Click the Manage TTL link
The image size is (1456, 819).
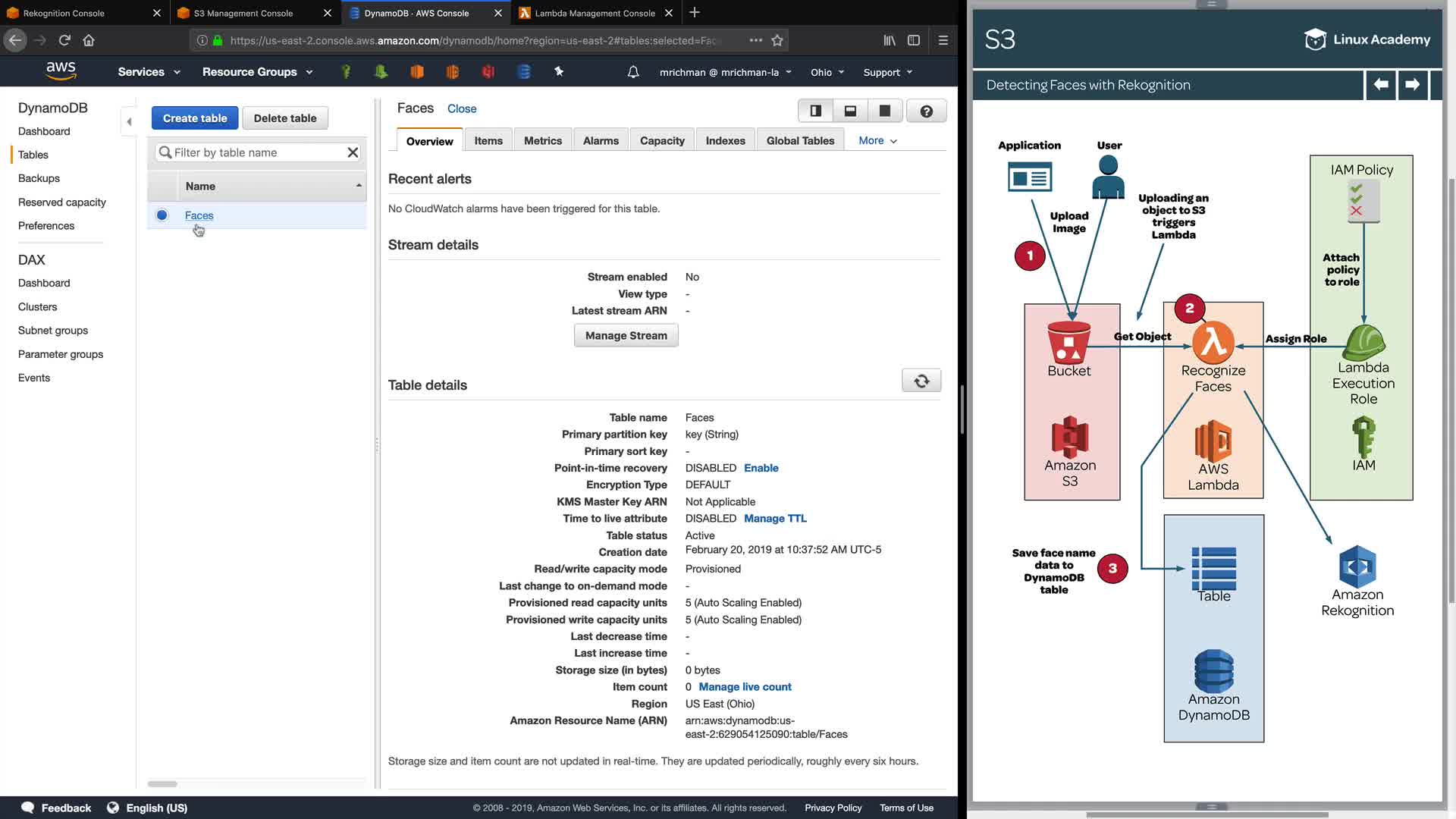pyautogui.click(x=775, y=519)
